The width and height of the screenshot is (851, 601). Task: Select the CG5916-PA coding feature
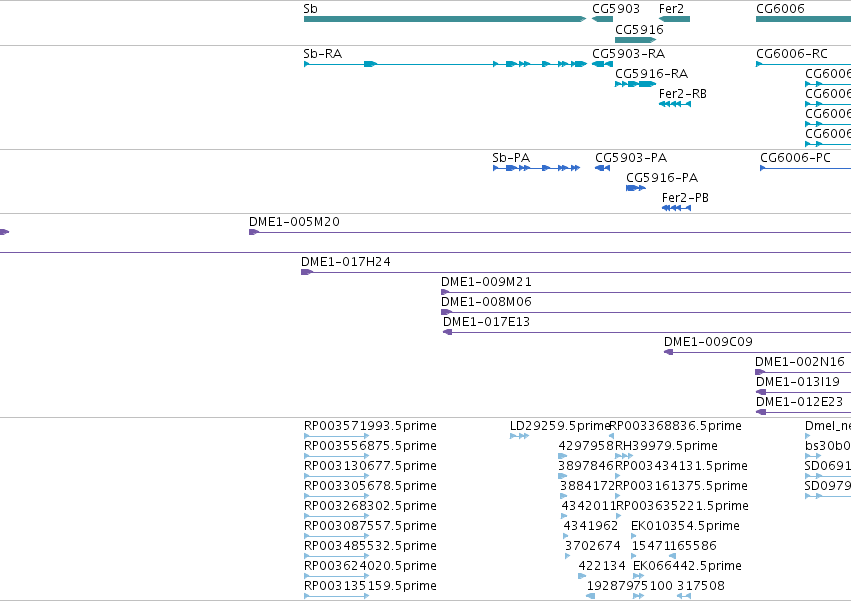(x=636, y=188)
